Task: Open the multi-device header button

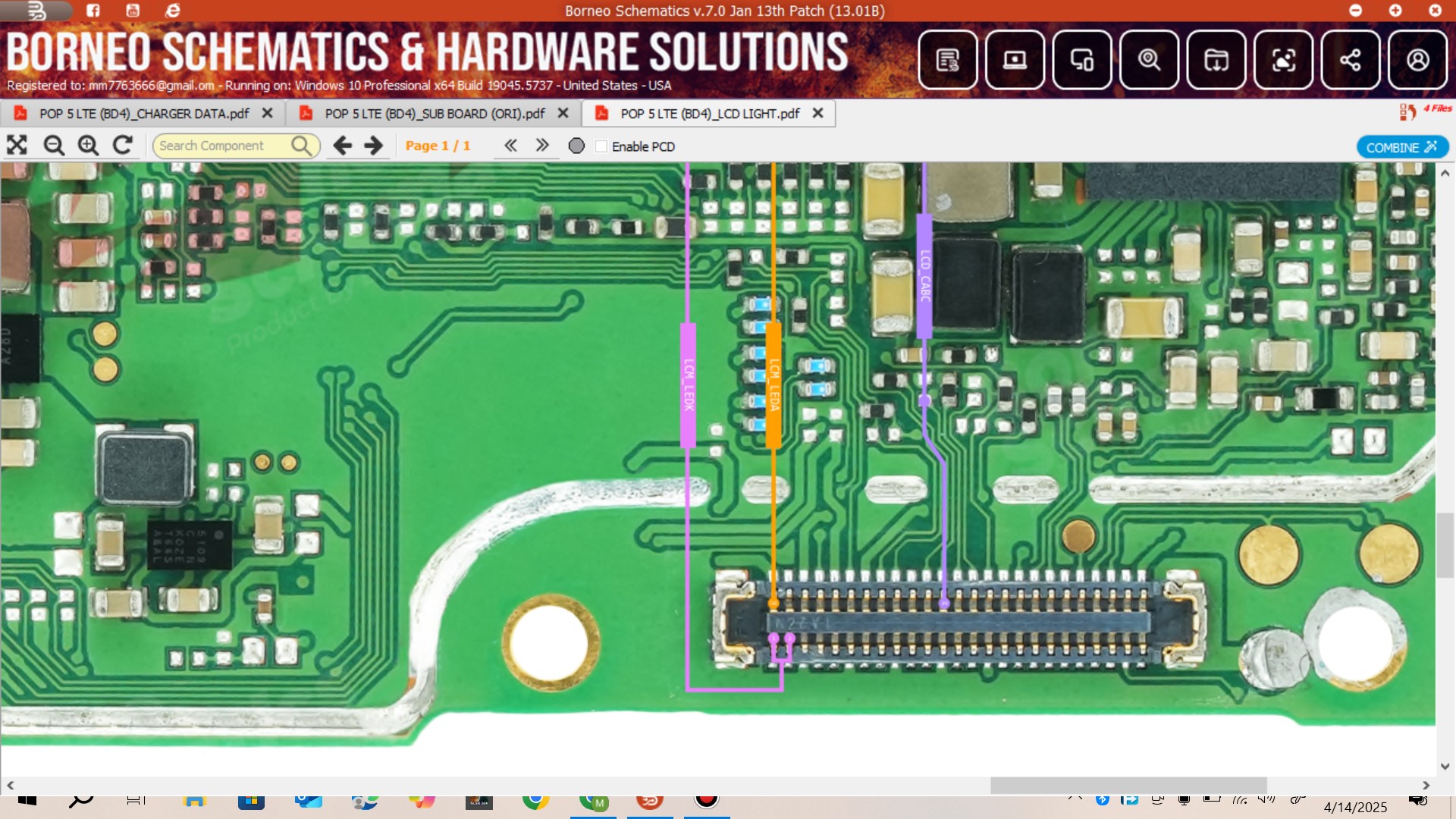Action: 1082,60
